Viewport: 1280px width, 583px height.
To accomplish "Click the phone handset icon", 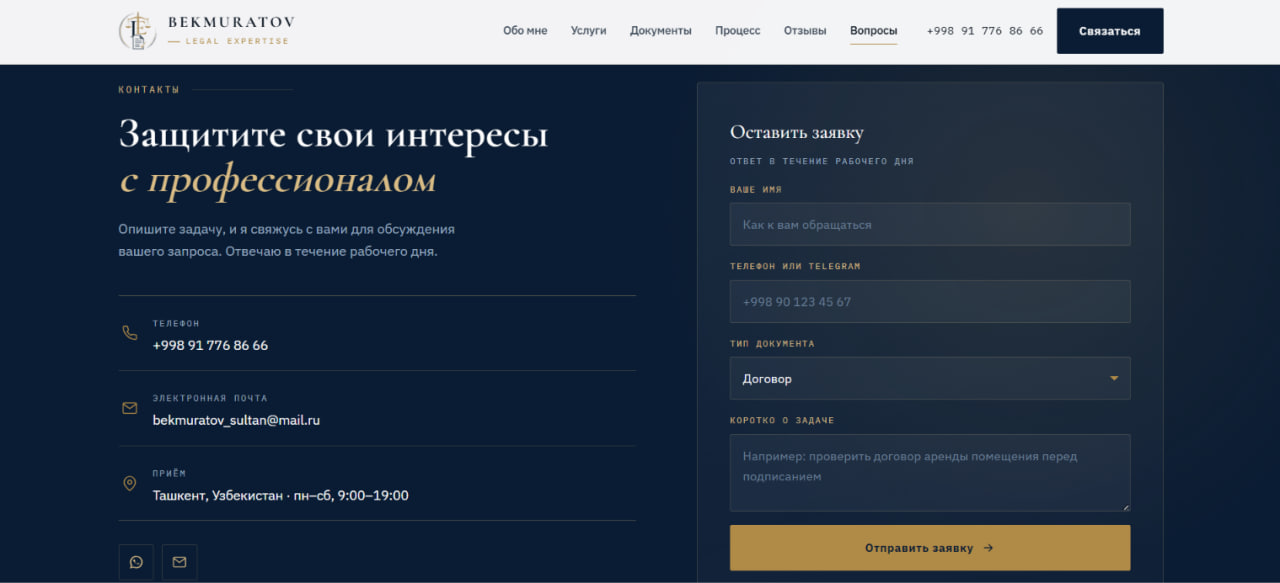I will (130, 333).
